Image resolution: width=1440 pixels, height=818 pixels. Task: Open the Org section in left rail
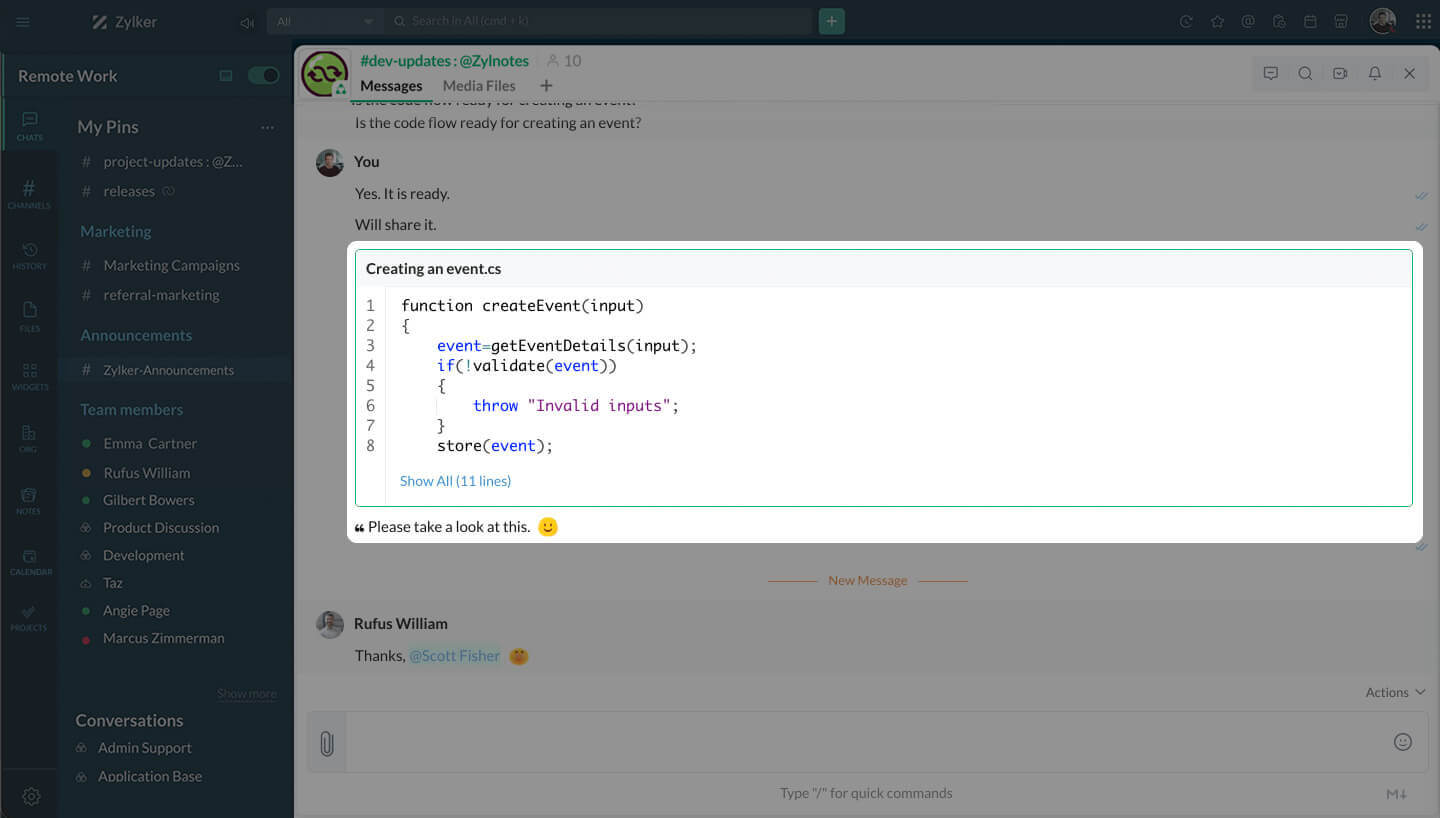(x=29, y=438)
